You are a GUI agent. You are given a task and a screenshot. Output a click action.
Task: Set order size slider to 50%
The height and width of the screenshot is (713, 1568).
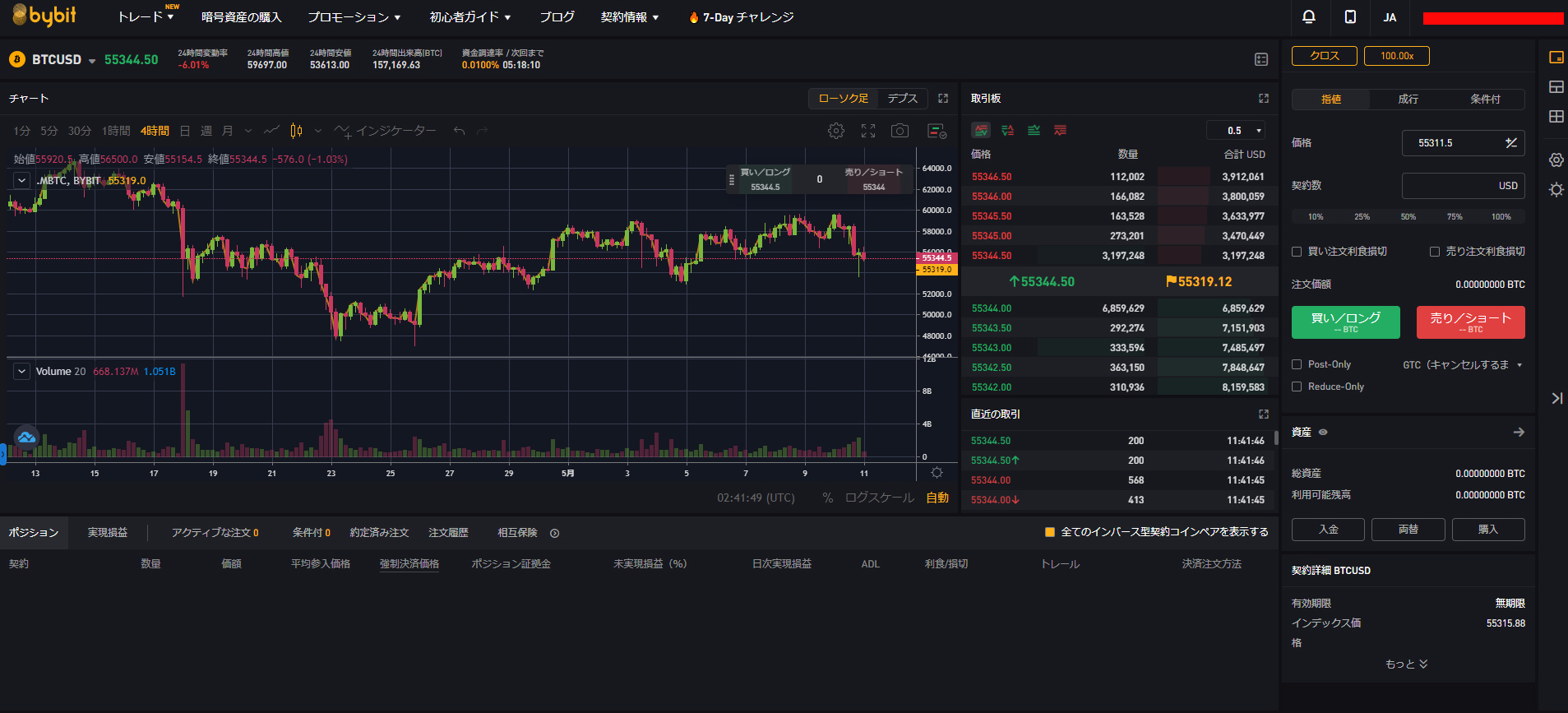(1408, 216)
